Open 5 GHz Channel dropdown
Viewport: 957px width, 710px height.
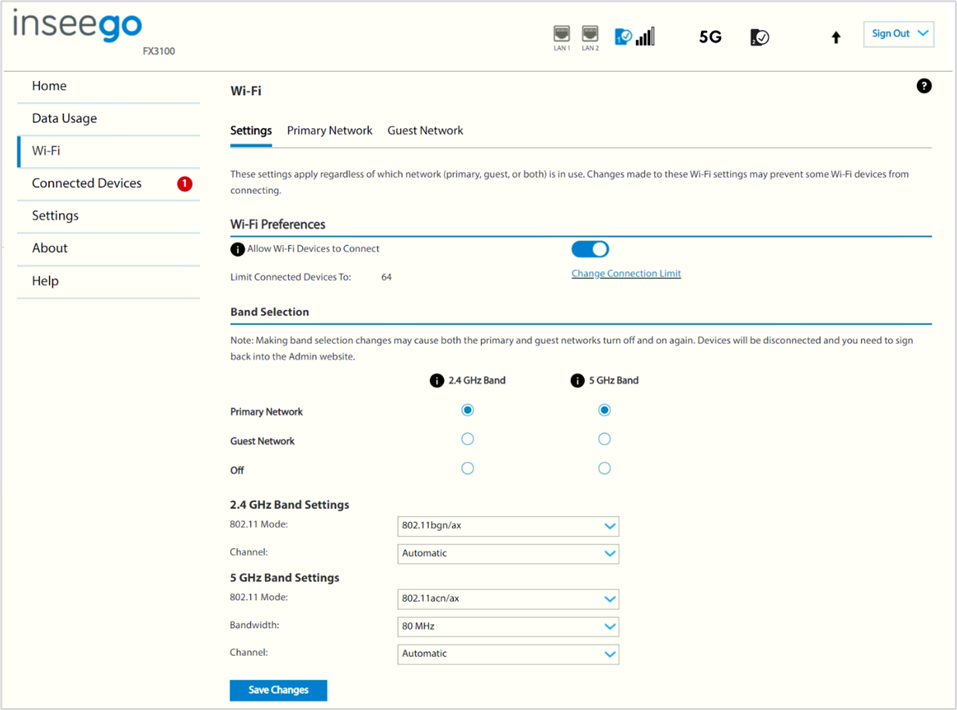click(508, 654)
